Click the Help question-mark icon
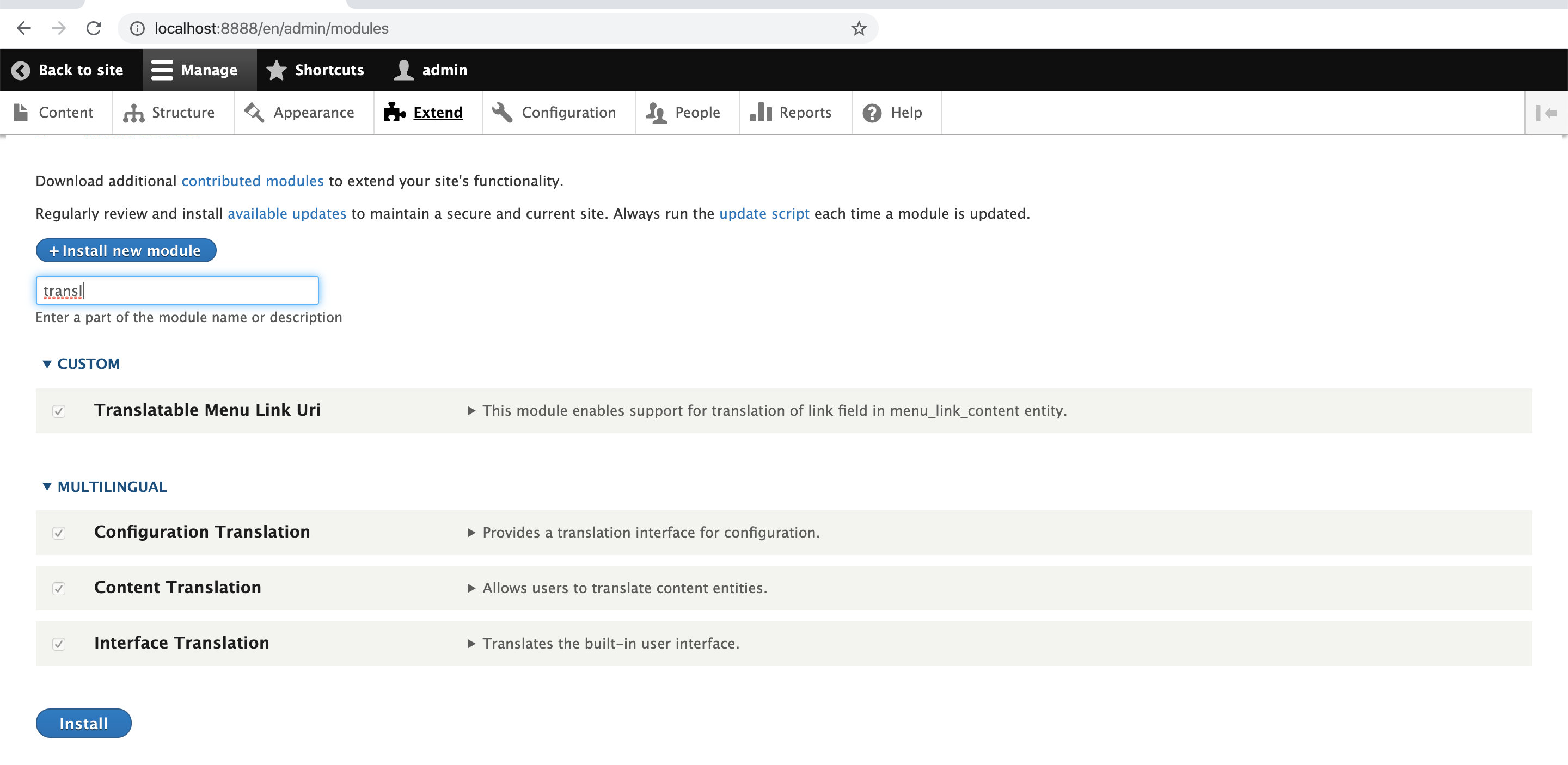This screenshot has width=1568, height=765. coord(872,113)
